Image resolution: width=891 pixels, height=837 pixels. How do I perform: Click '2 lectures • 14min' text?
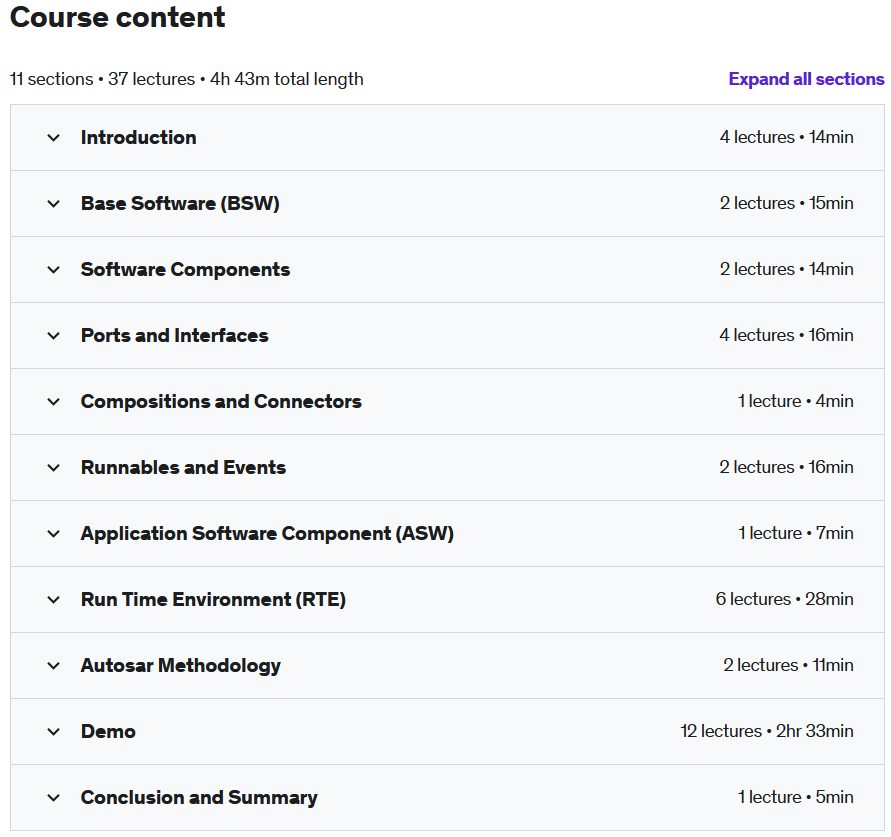pyautogui.click(x=786, y=269)
